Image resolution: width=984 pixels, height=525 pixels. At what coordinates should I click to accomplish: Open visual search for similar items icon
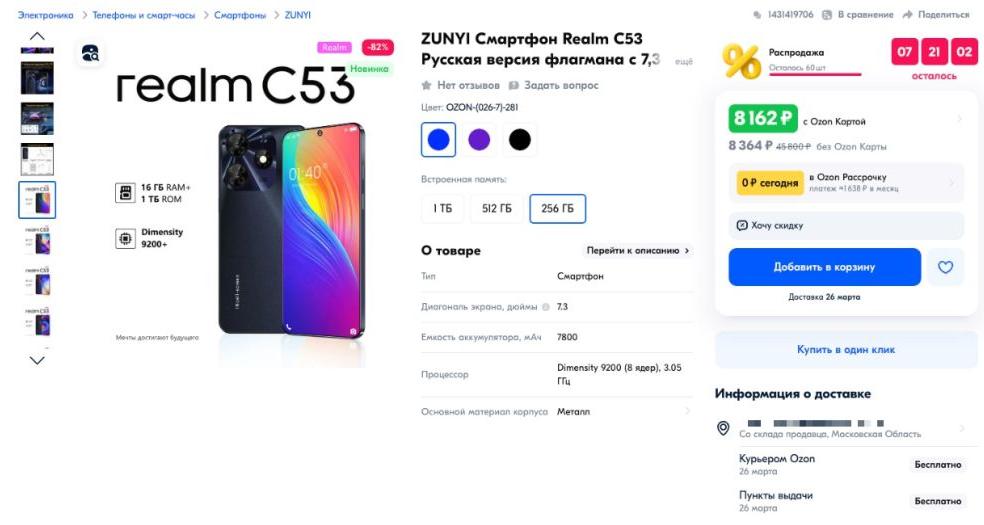coord(90,53)
